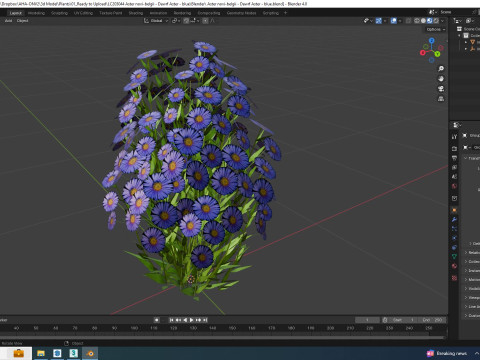Open object type visibility dropdown
This screenshot has height=360, width=480.
click(368, 21)
